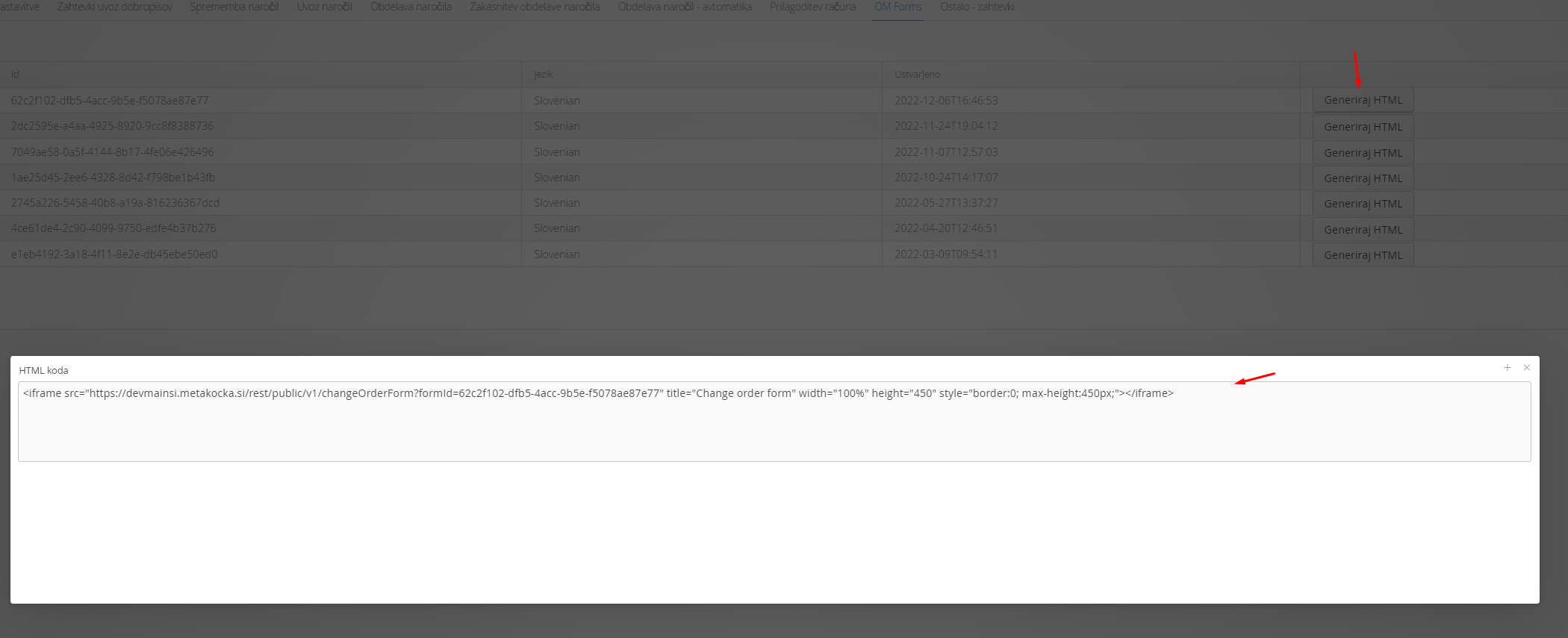Select form id e1eb4192-3a18-4f11-8e2e-db45ebe50ed0
Screen dimensions: 1568x638
pos(114,254)
